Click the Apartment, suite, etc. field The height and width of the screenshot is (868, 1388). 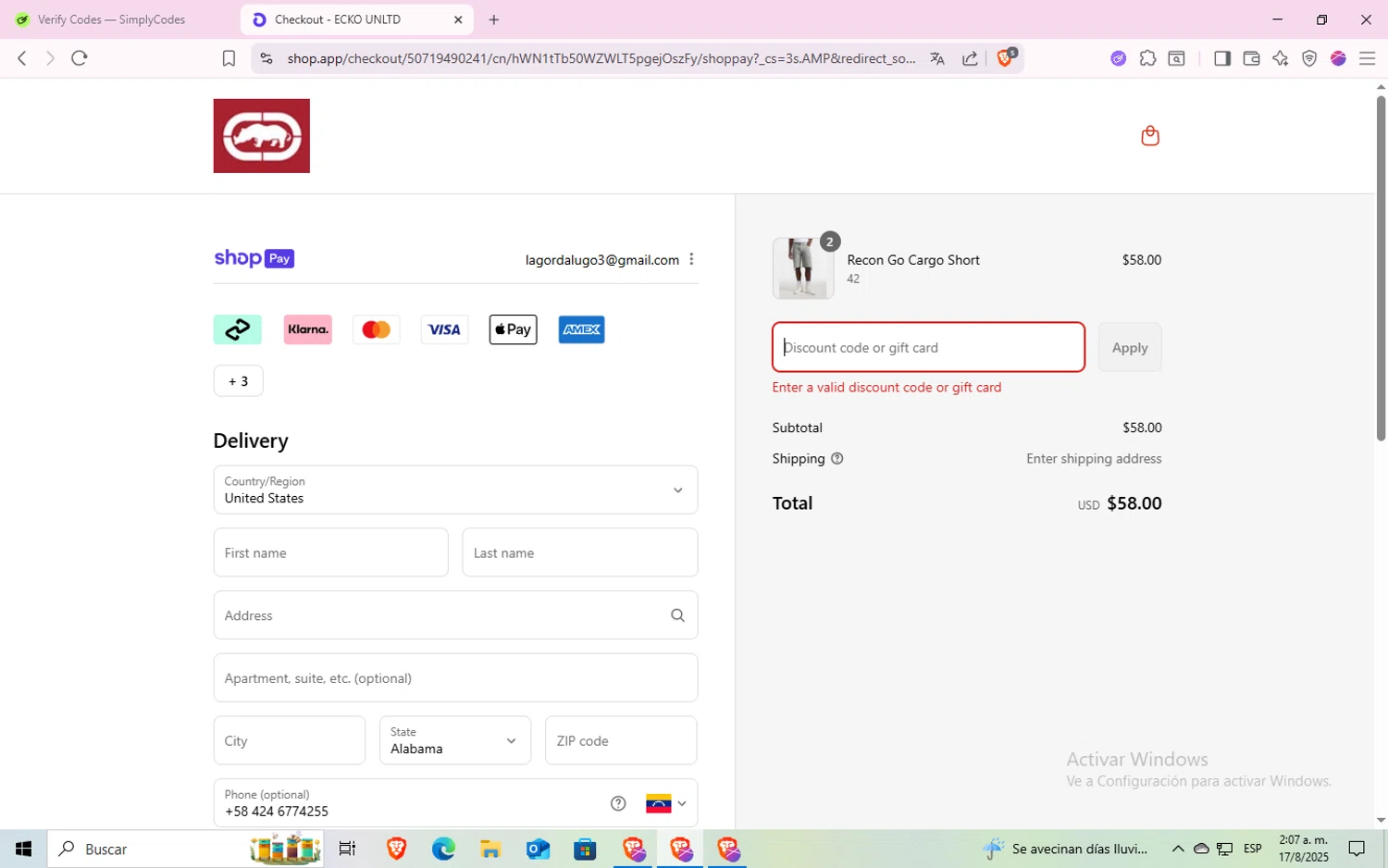(x=455, y=678)
